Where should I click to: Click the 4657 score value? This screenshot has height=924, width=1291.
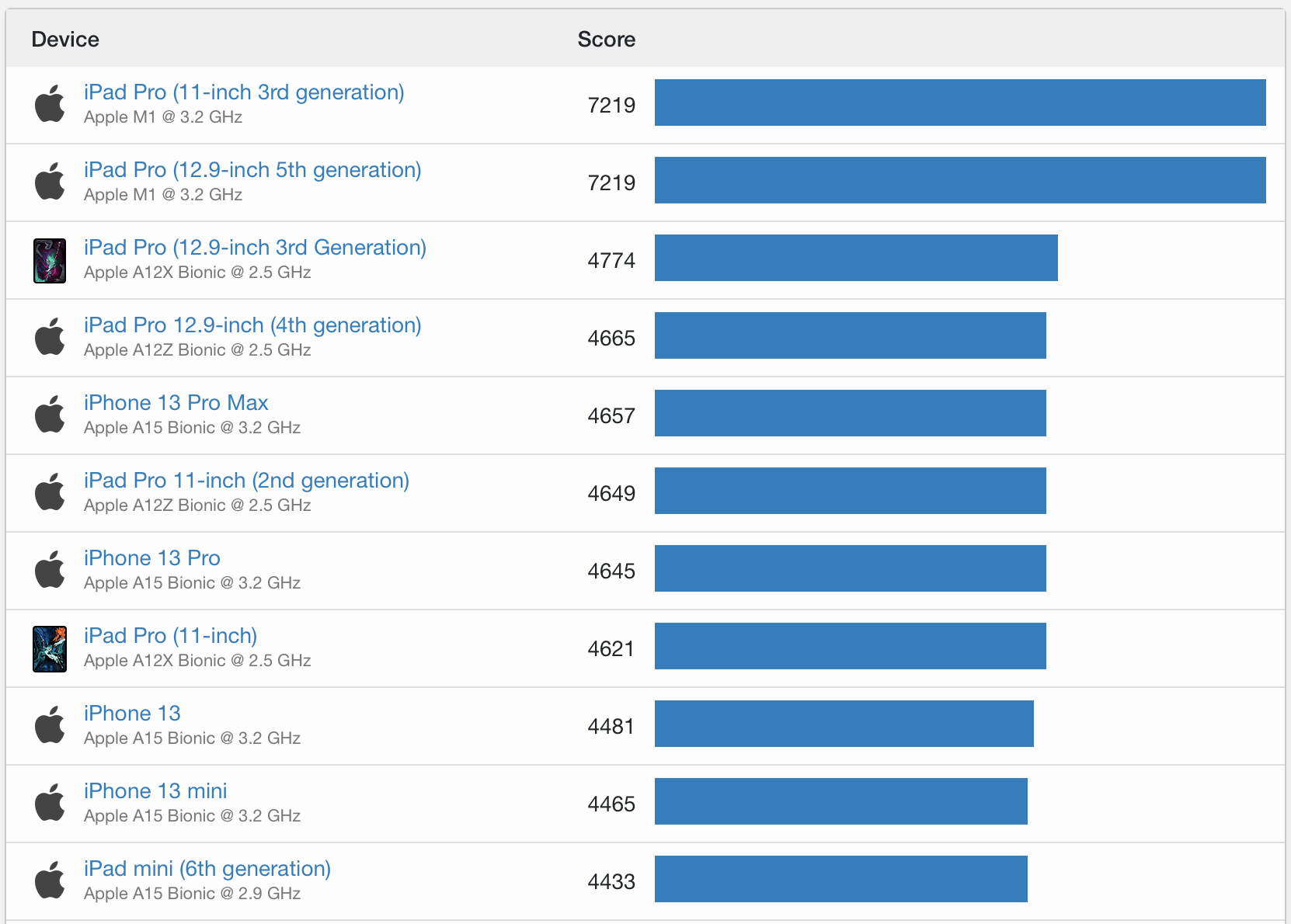pos(611,415)
